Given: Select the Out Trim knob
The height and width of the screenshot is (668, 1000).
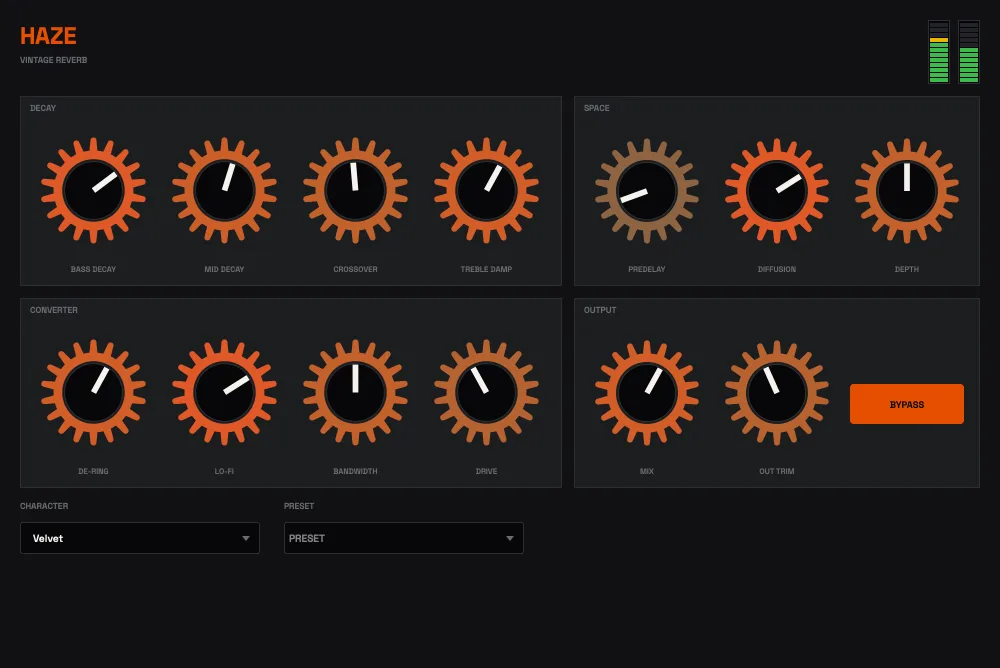Looking at the screenshot, I should [x=777, y=392].
